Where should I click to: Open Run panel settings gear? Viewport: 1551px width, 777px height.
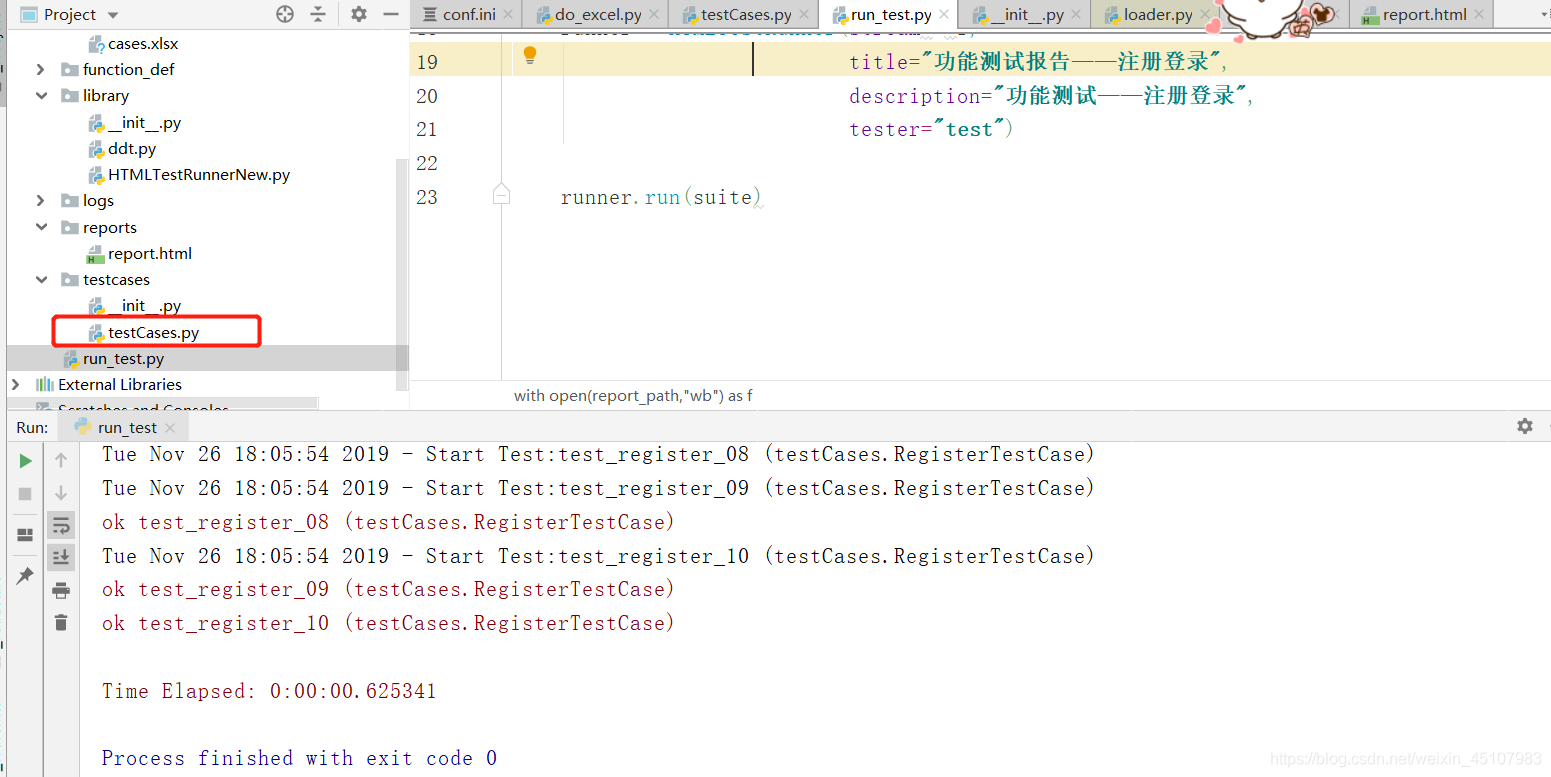click(x=1525, y=426)
